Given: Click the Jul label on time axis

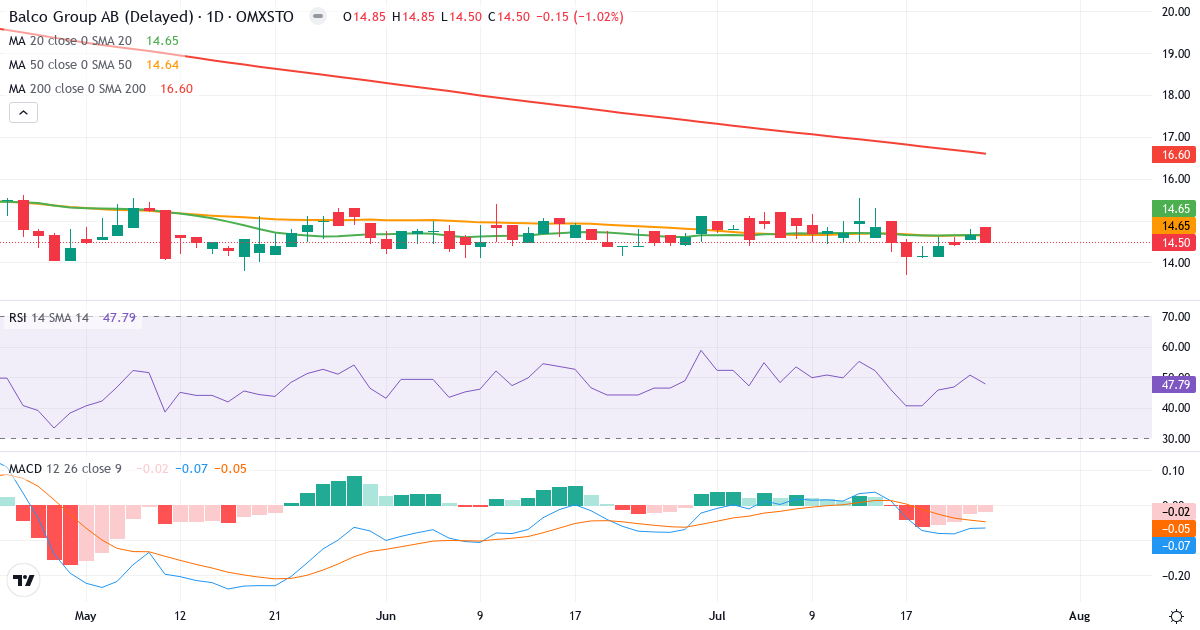Looking at the screenshot, I should pyautogui.click(x=717, y=615).
